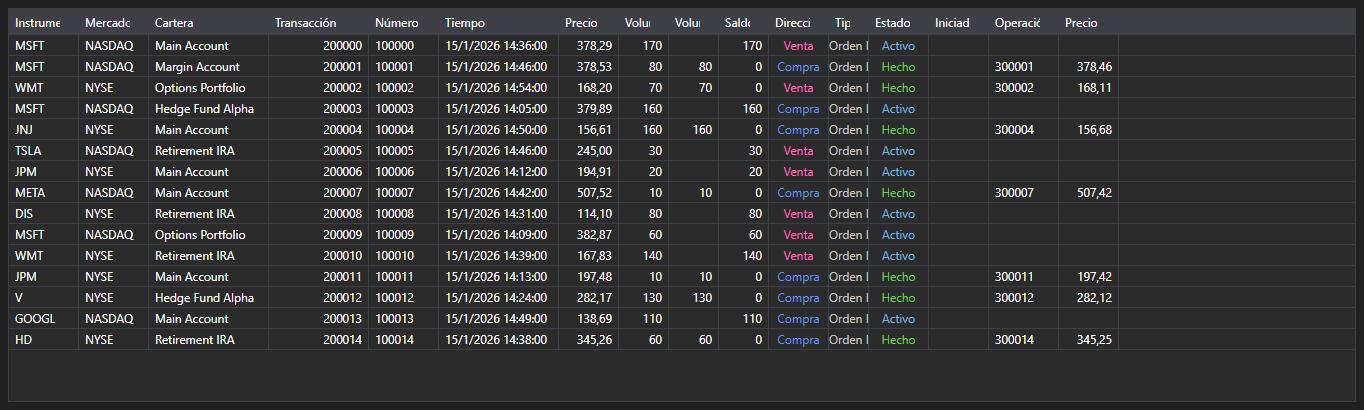Viewport: 1364px width, 410px height.
Task: Select transaction cell 200000
Action: point(318,46)
